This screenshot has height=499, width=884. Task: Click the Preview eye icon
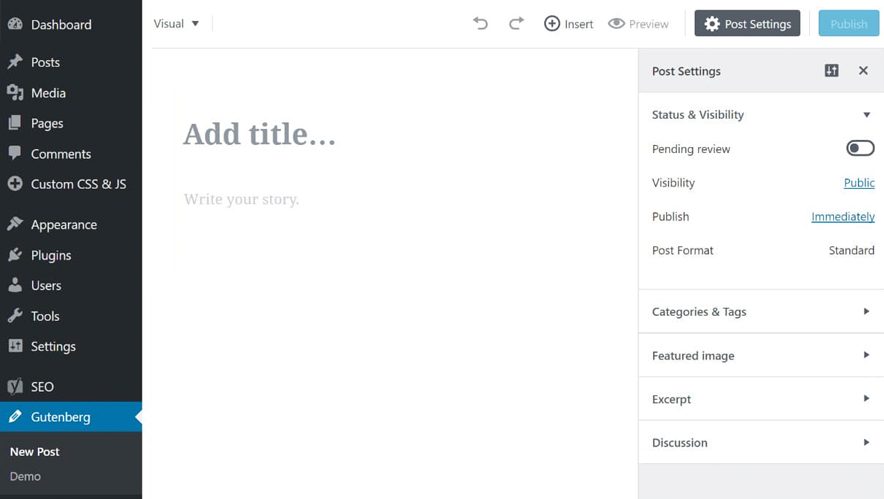pos(616,24)
